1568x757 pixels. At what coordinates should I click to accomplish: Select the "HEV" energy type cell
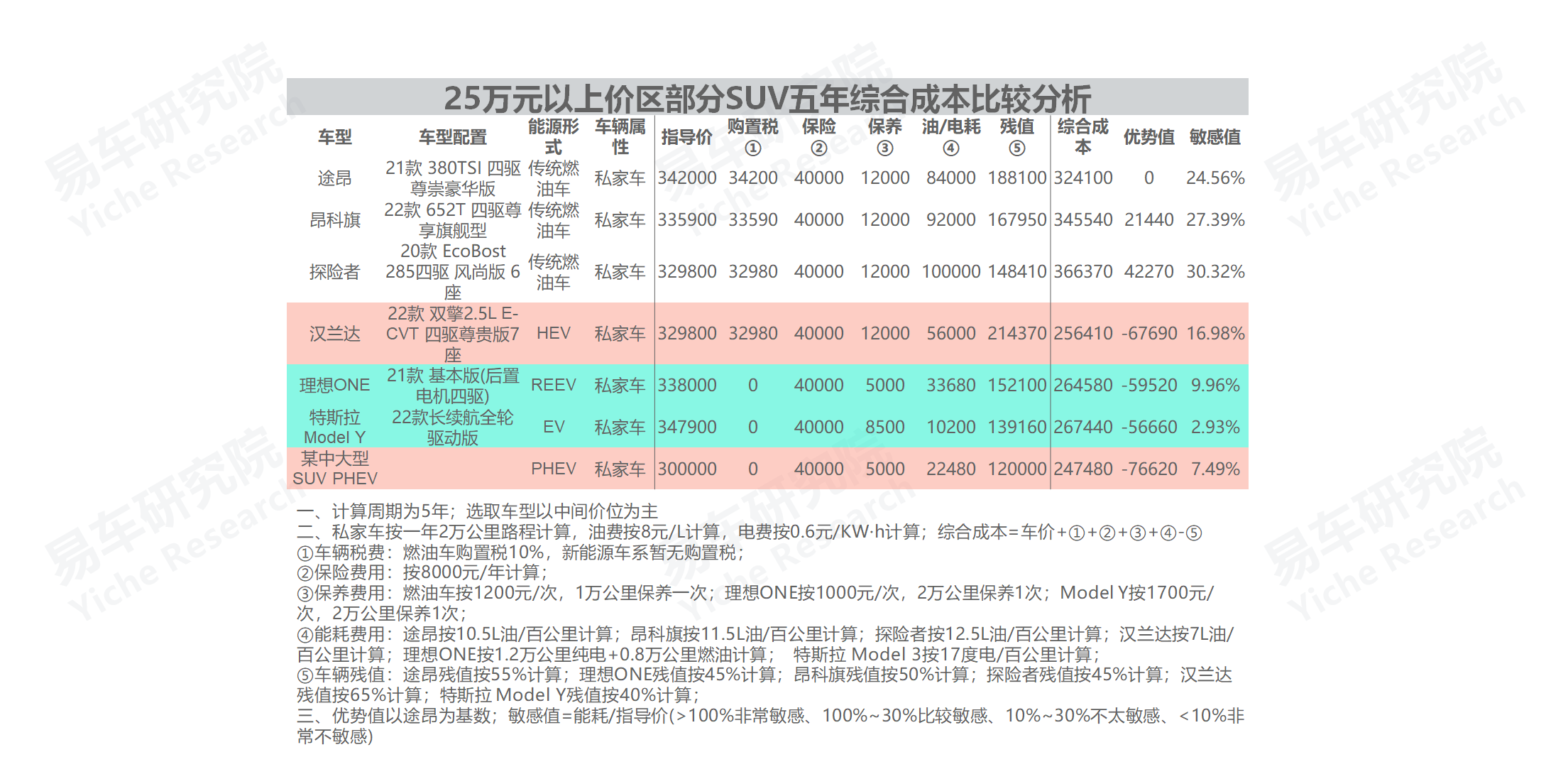click(x=554, y=334)
